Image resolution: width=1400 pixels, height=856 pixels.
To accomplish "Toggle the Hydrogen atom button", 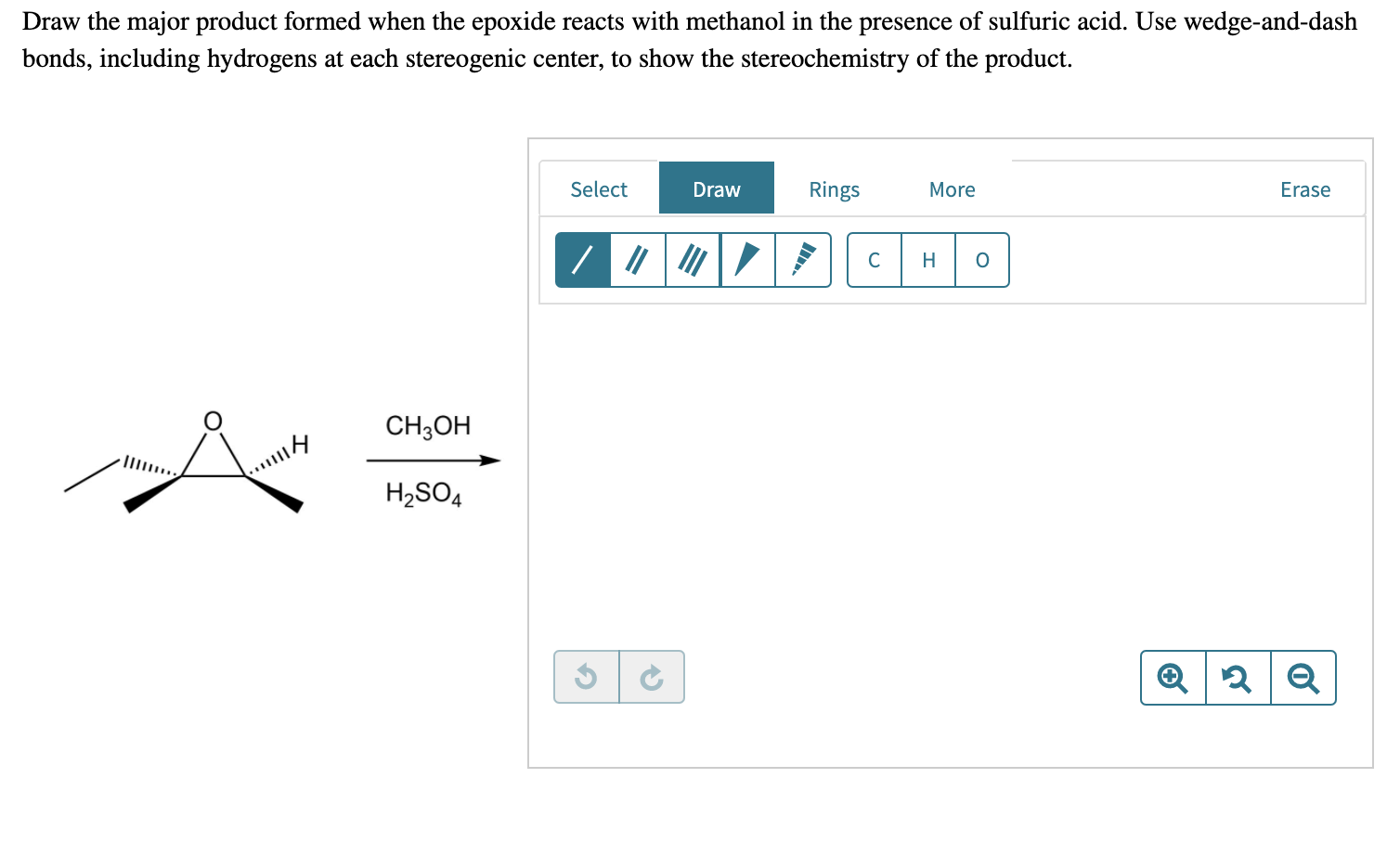I will (x=927, y=260).
